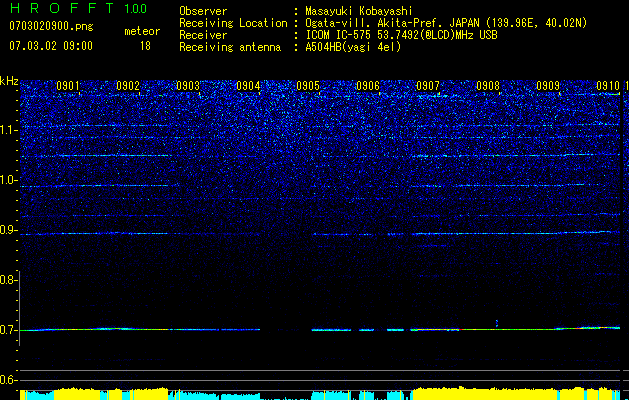Image resolution: width=629 pixels, height=400 pixels.
Task: Click the meteor label text
Action: [142, 32]
